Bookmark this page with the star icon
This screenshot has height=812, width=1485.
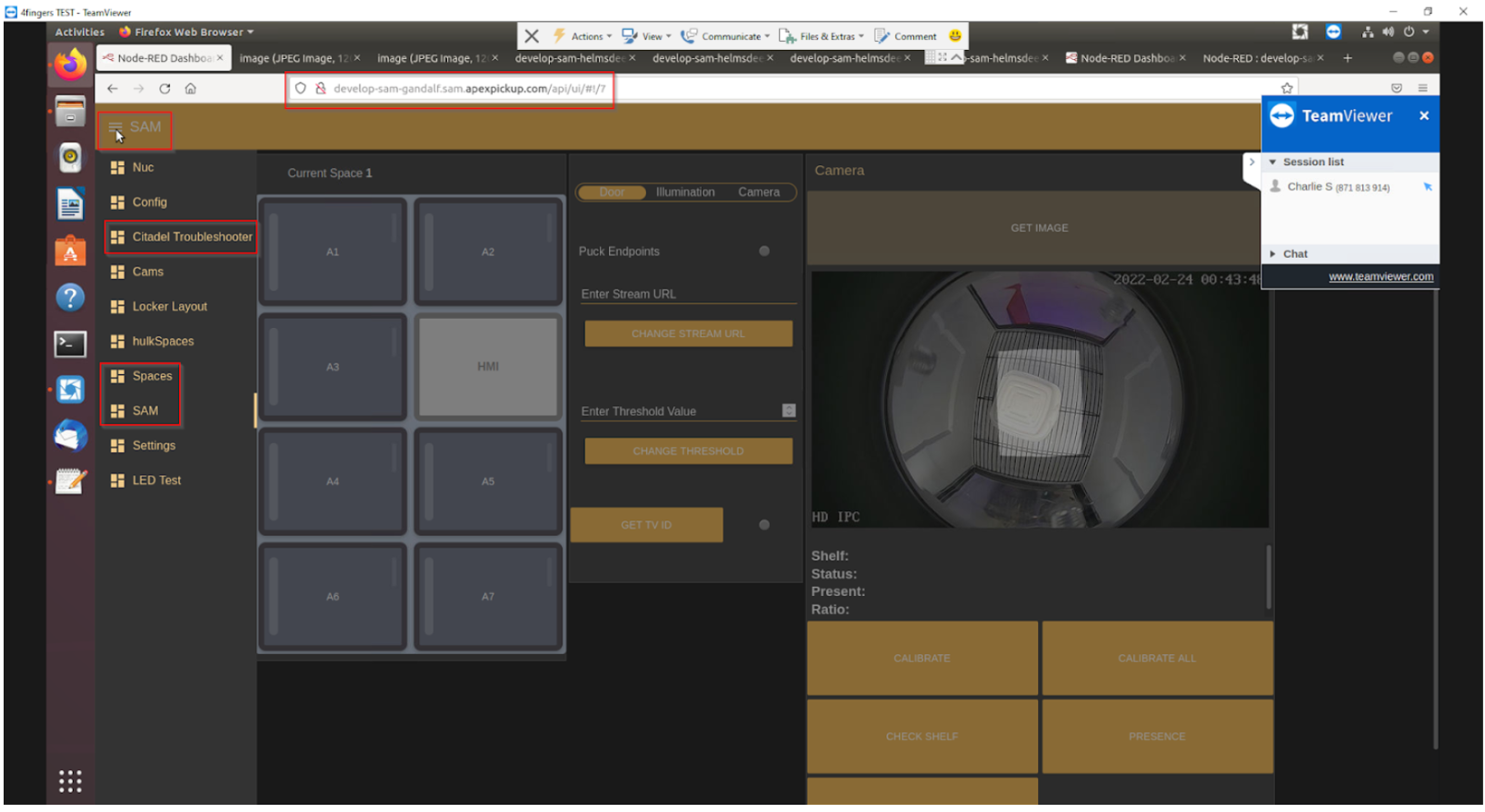click(1287, 89)
